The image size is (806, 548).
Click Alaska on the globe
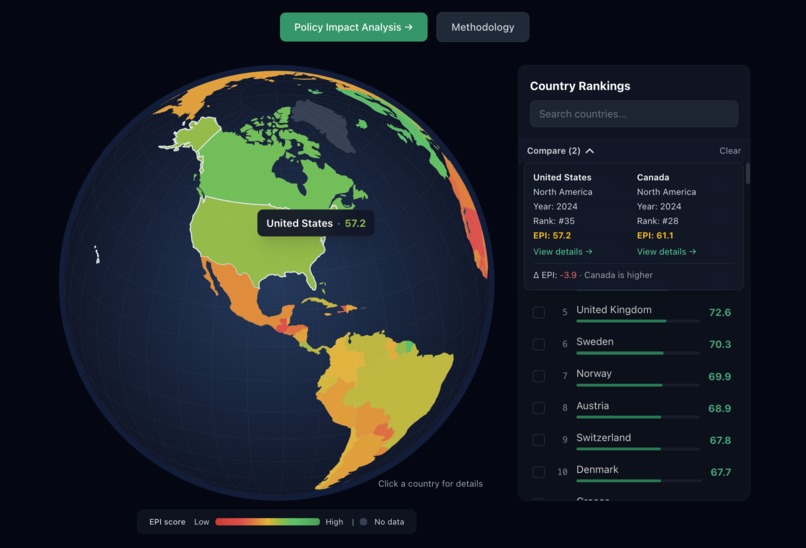[198, 133]
